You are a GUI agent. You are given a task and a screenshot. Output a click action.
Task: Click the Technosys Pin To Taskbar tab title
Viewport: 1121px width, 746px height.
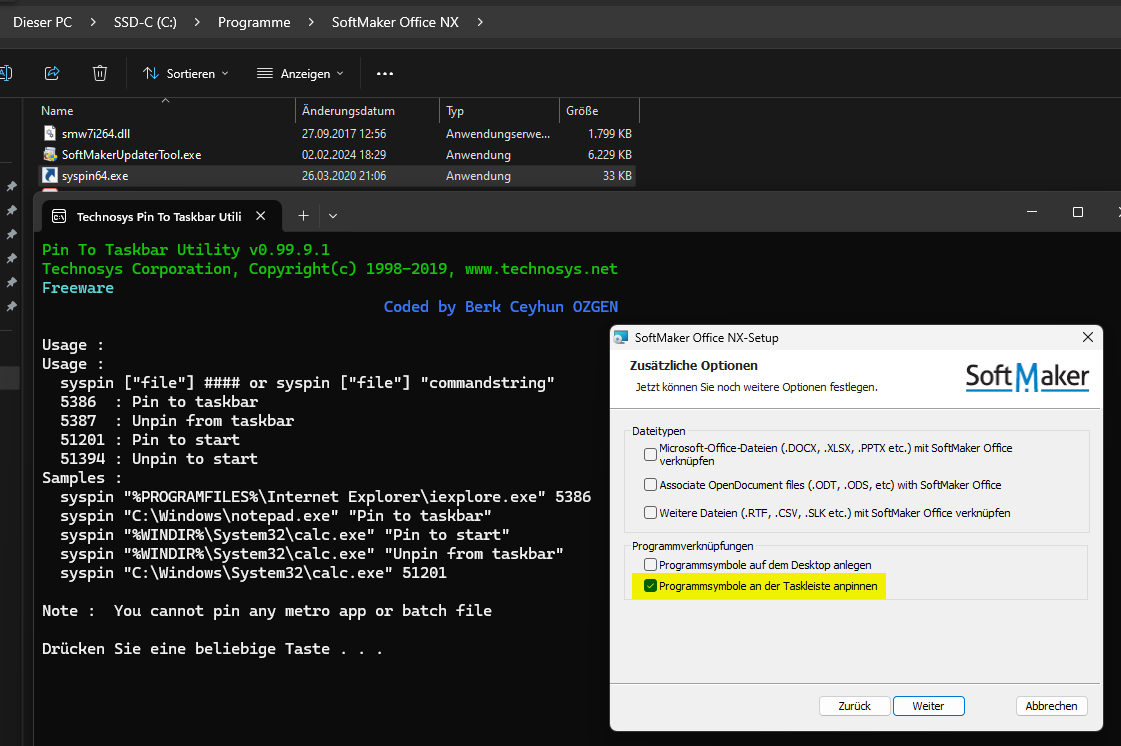pos(159,217)
